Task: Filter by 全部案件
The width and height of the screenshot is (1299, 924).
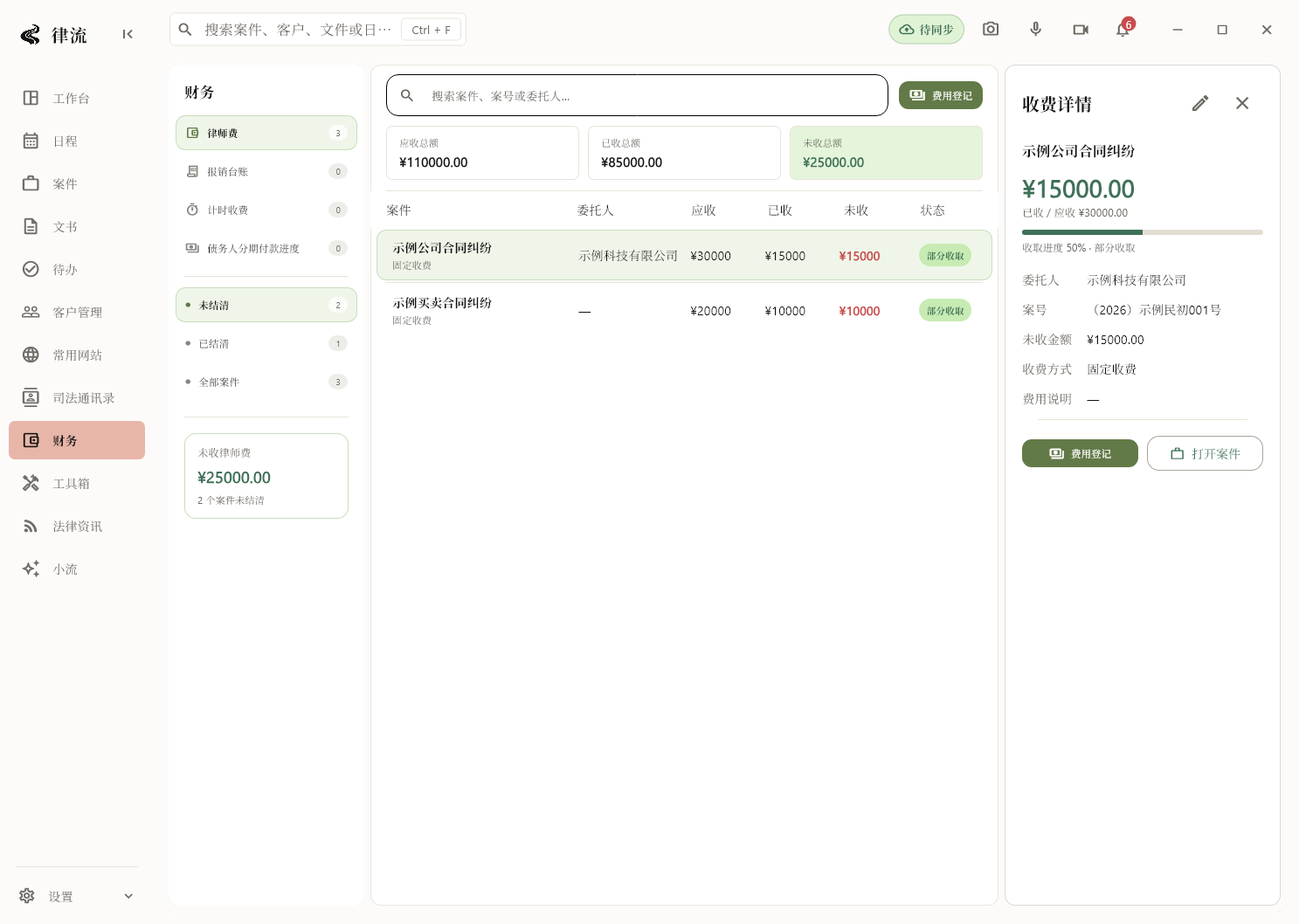Action: 266,382
